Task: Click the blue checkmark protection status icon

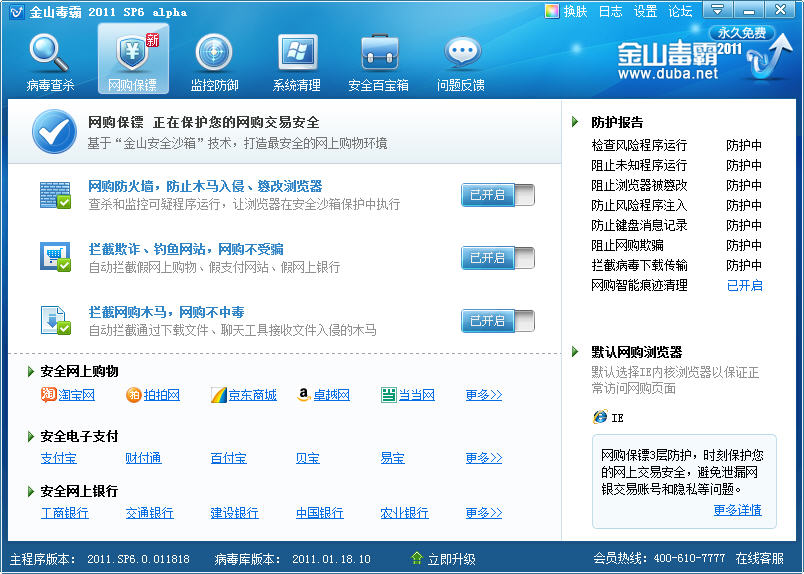Action: 54,131
